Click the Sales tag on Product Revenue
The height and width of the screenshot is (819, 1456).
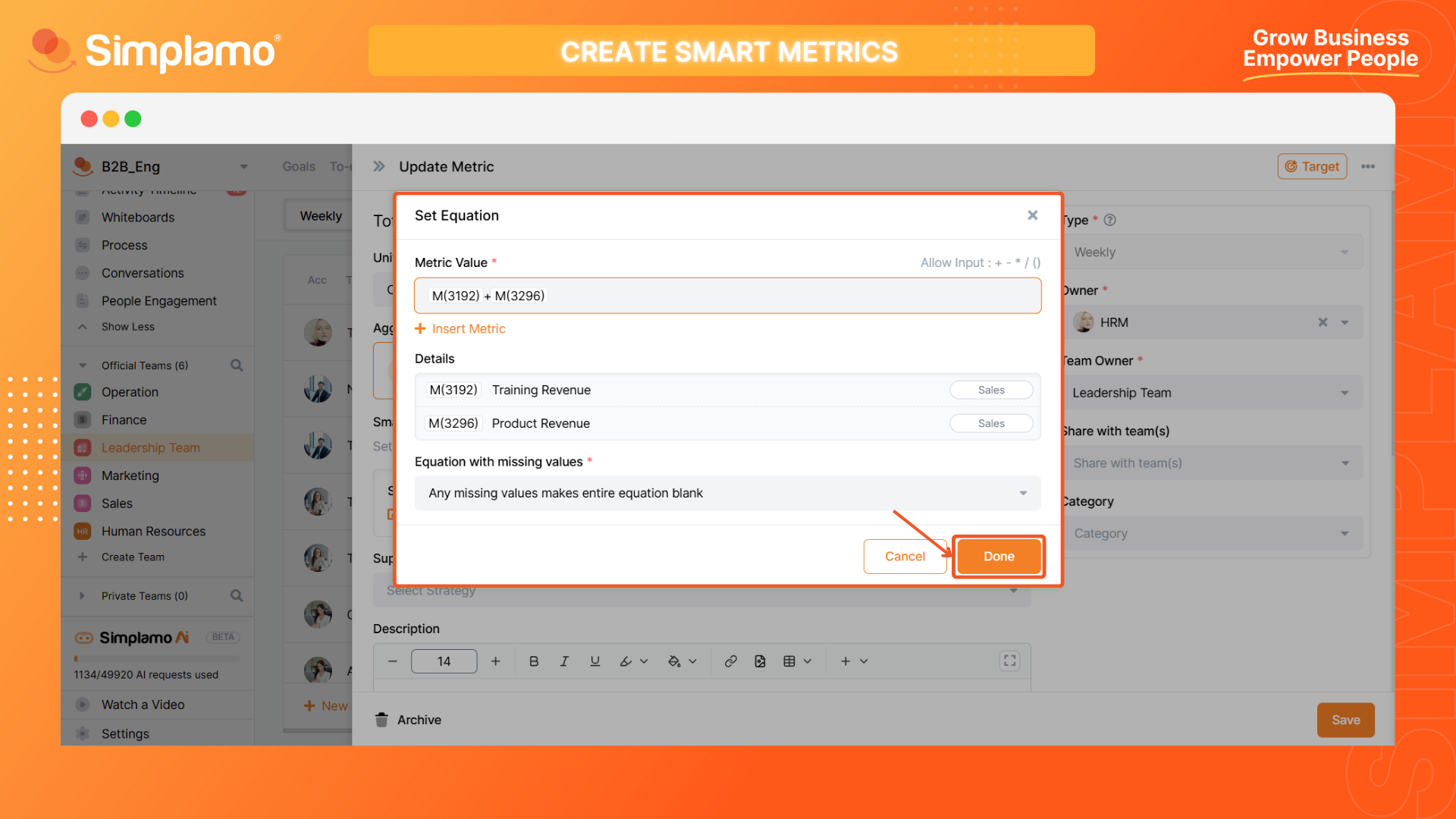991,423
